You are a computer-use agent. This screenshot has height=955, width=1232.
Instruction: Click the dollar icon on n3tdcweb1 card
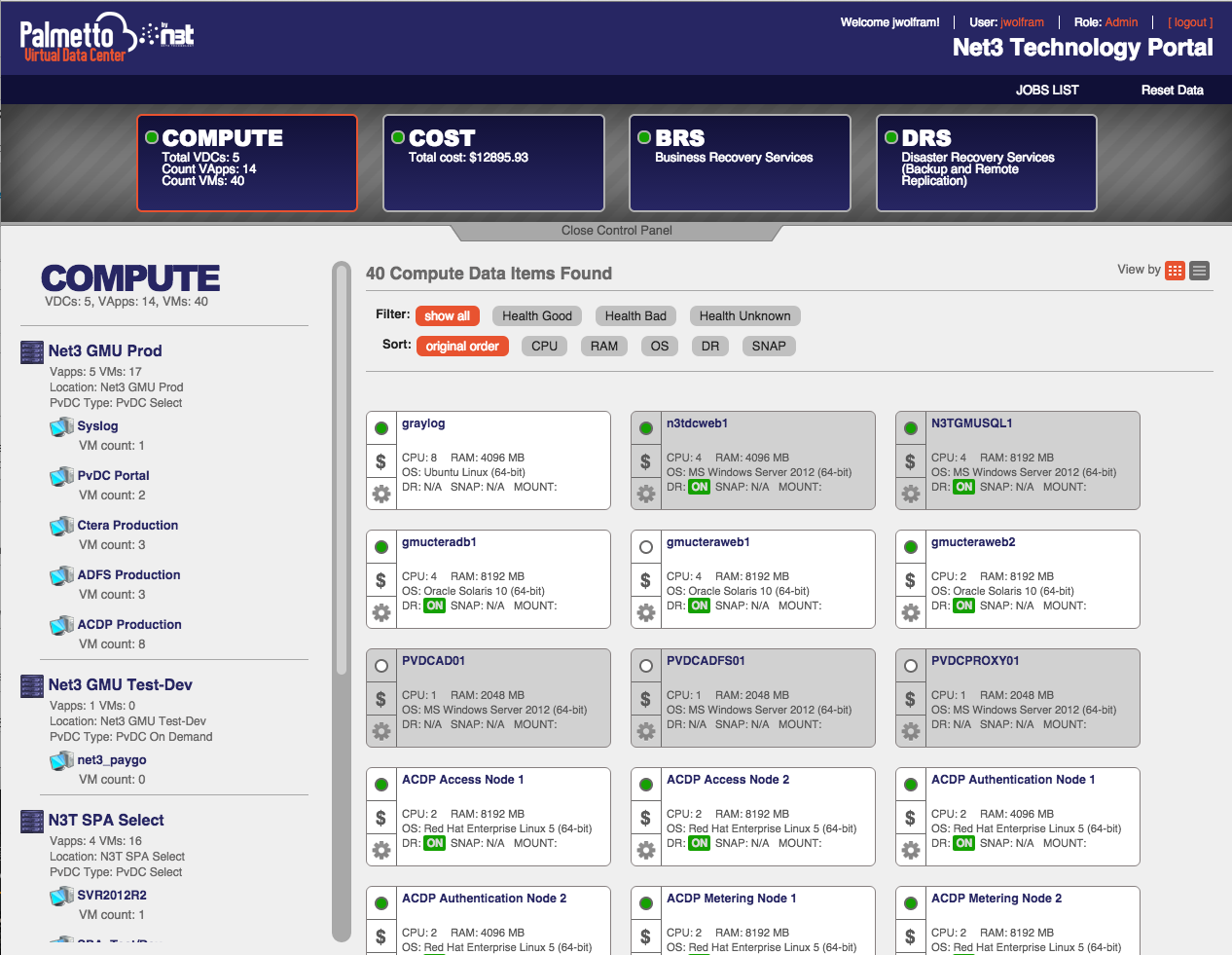(x=646, y=461)
